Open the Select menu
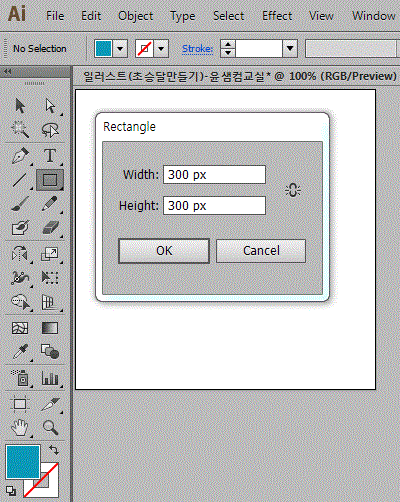The height and width of the screenshot is (502, 400). coord(229,16)
